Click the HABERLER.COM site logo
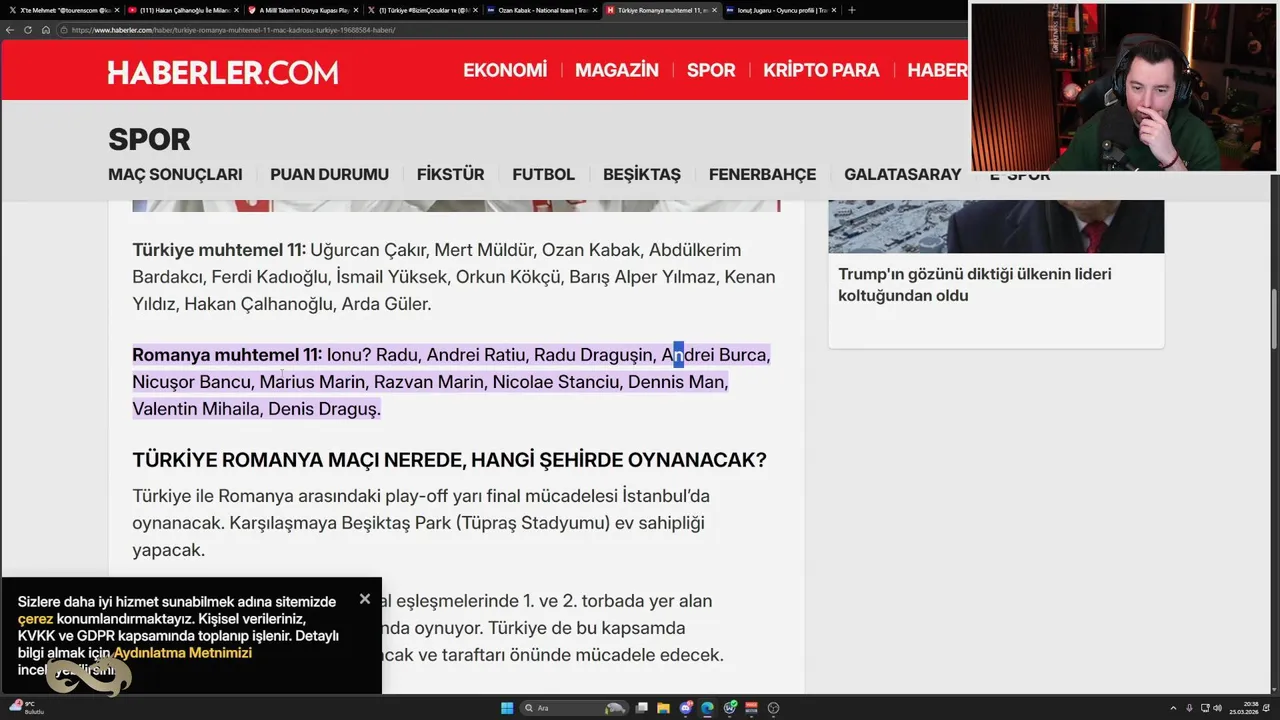Image resolution: width=1280 pixels, height=720 pixels. click(x=223, y=72)
